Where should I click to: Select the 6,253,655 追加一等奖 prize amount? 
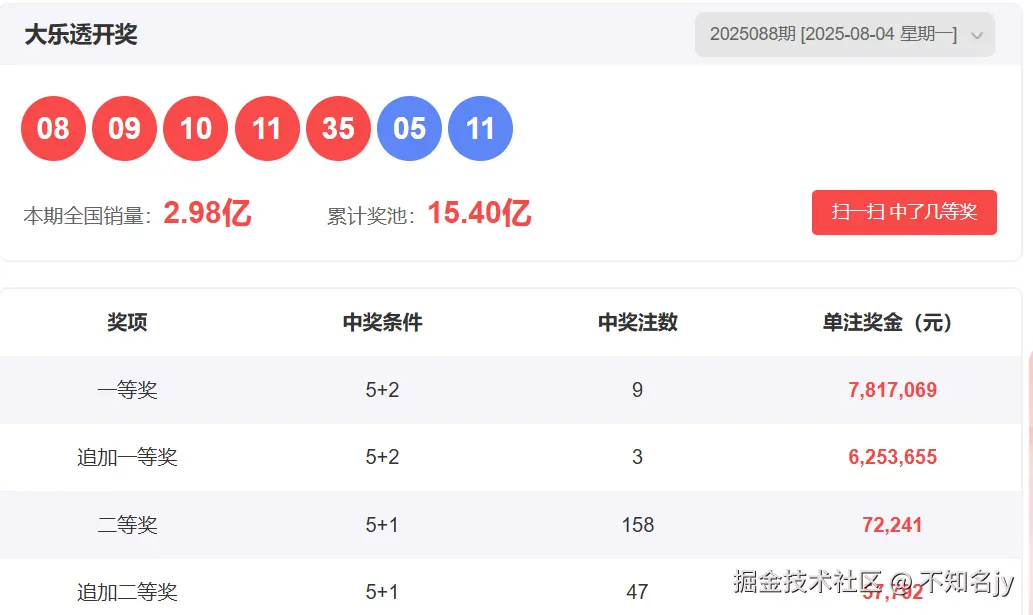892,457
